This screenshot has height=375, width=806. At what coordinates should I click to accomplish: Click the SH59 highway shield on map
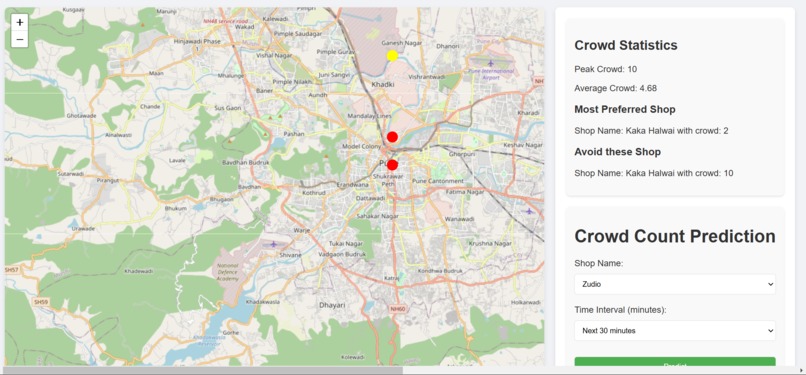pos(41,302)
